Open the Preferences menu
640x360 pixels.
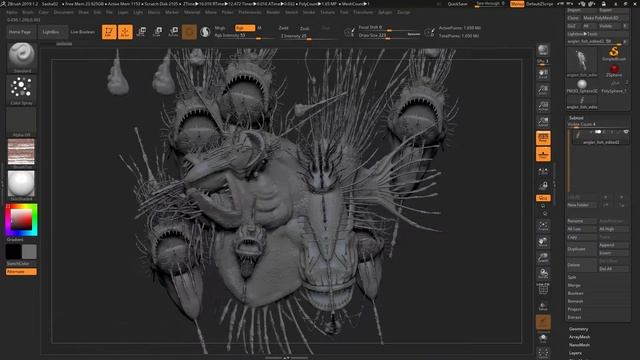pos(250,12)
